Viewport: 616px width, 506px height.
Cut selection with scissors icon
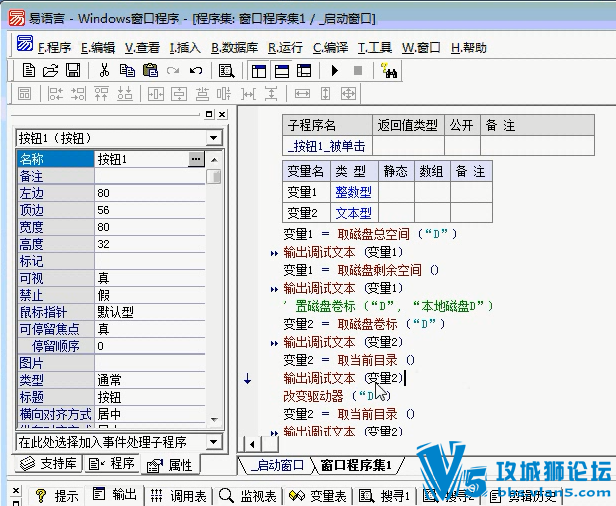pos(104,71)
